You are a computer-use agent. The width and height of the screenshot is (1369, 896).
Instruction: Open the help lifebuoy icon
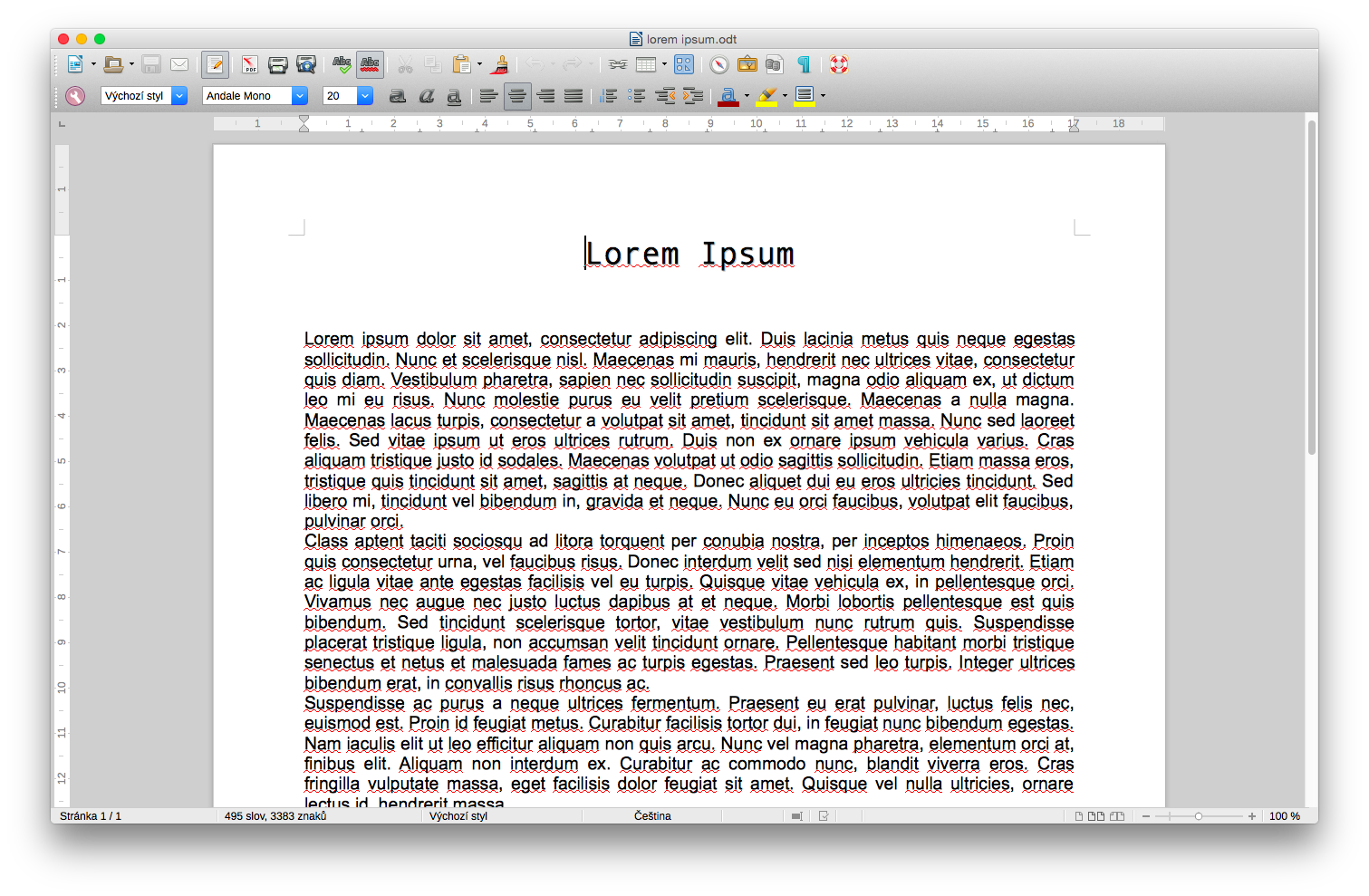(x=839, y=64)
